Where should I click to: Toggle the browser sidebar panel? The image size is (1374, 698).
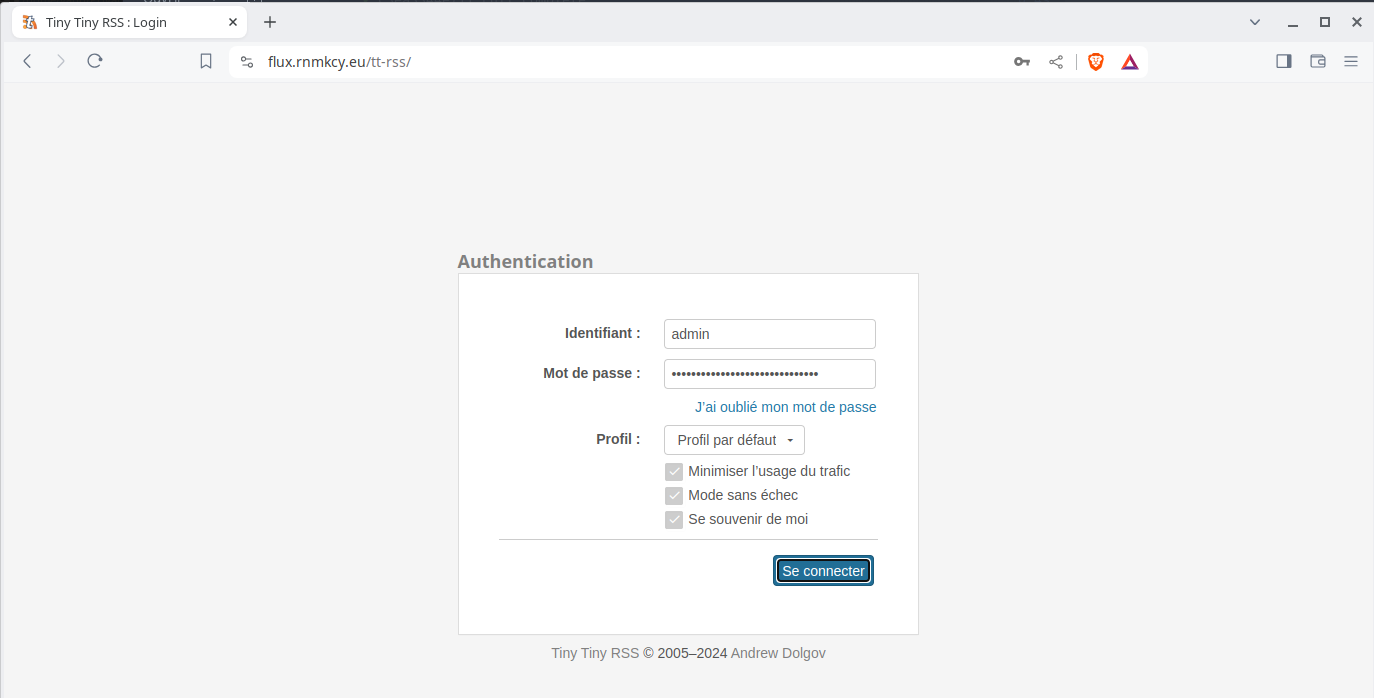tap(1284, 61)
